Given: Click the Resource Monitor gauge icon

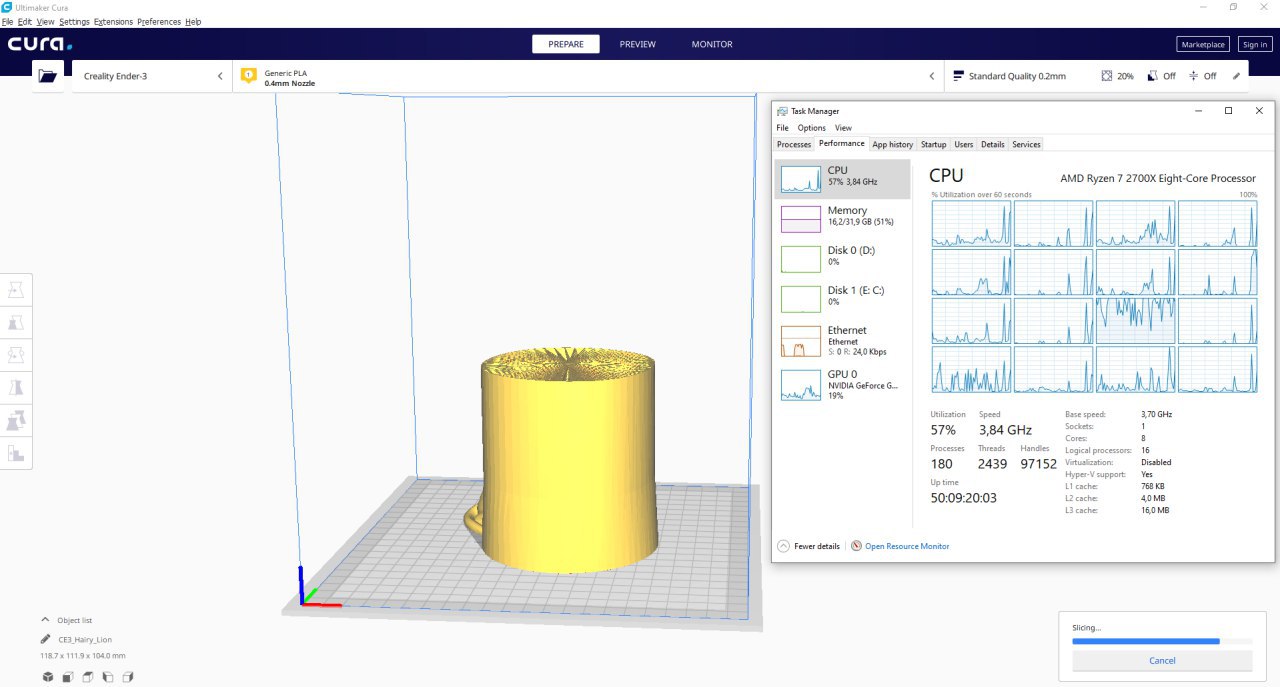Looking at the screenshot, I should coord(856,546).
